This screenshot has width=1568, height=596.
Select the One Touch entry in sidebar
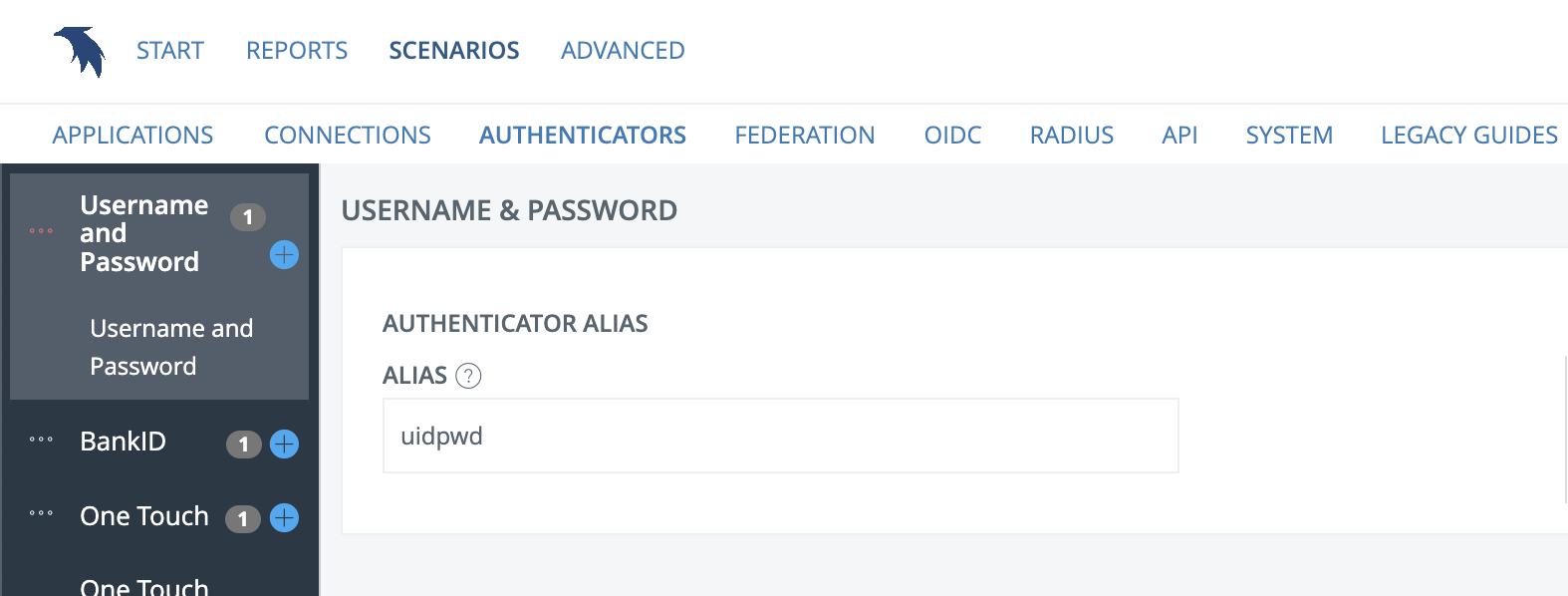pos(143,516)
